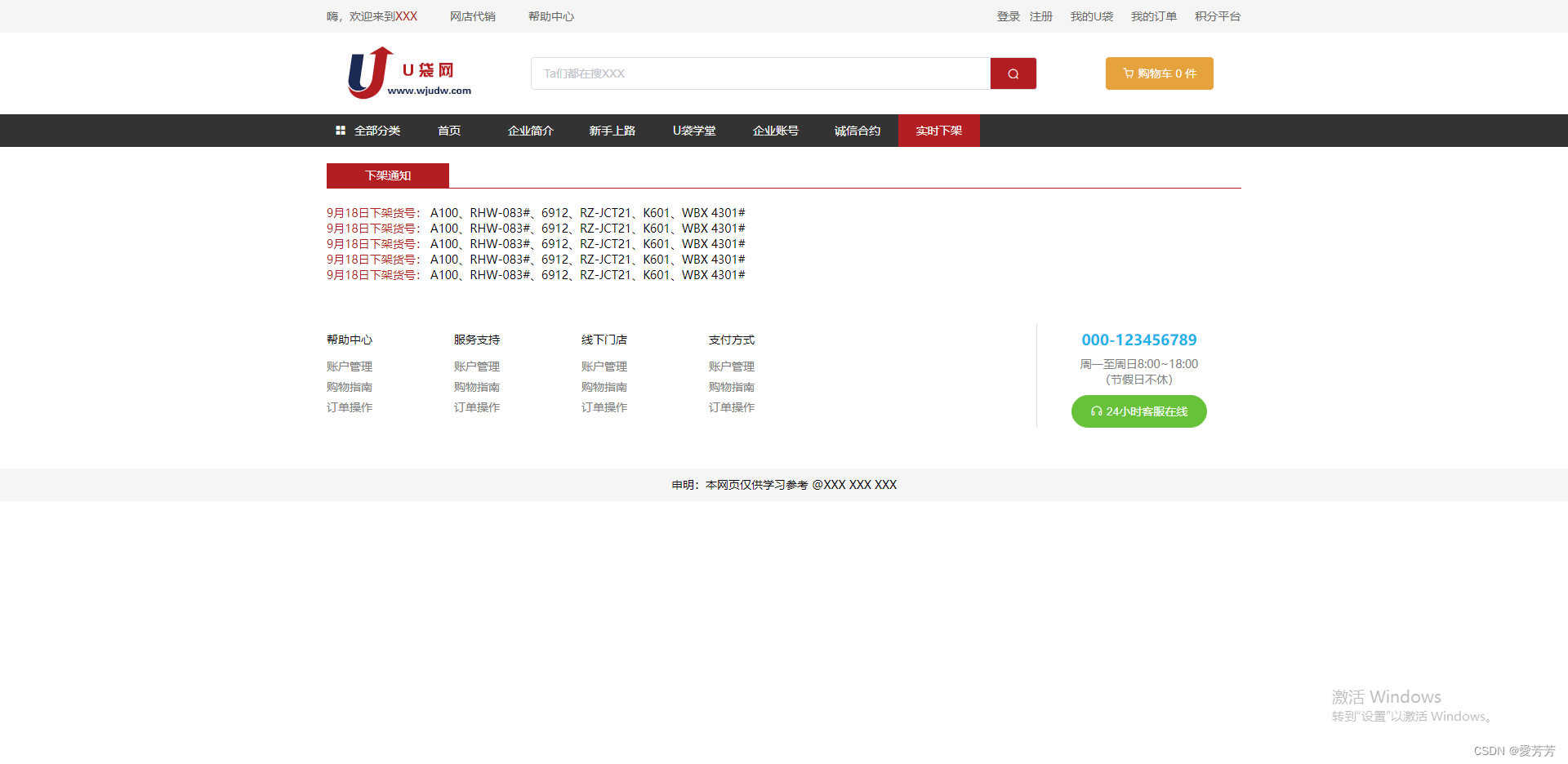Start chat via 24小时客服在线 button
Viewport: 1568px width, 764px height.
coord(1138,411)
